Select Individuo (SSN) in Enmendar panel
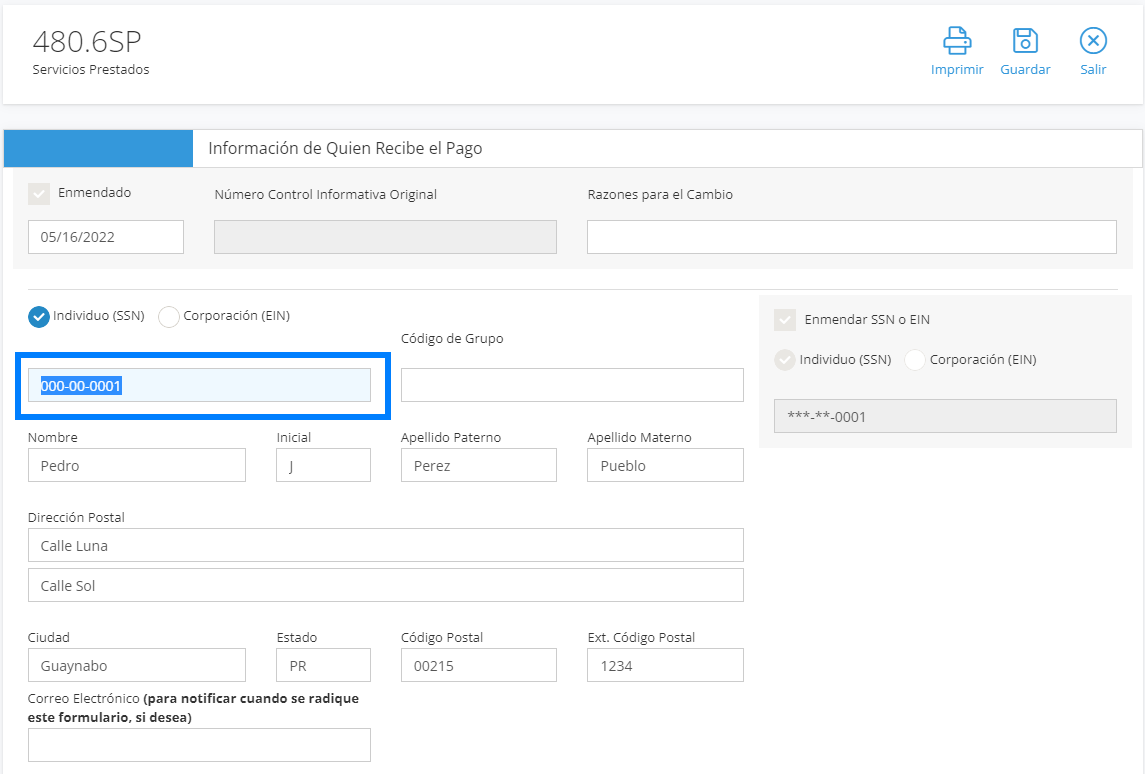The height and width of the screenshot is (774, 1145). pos(785,360)
